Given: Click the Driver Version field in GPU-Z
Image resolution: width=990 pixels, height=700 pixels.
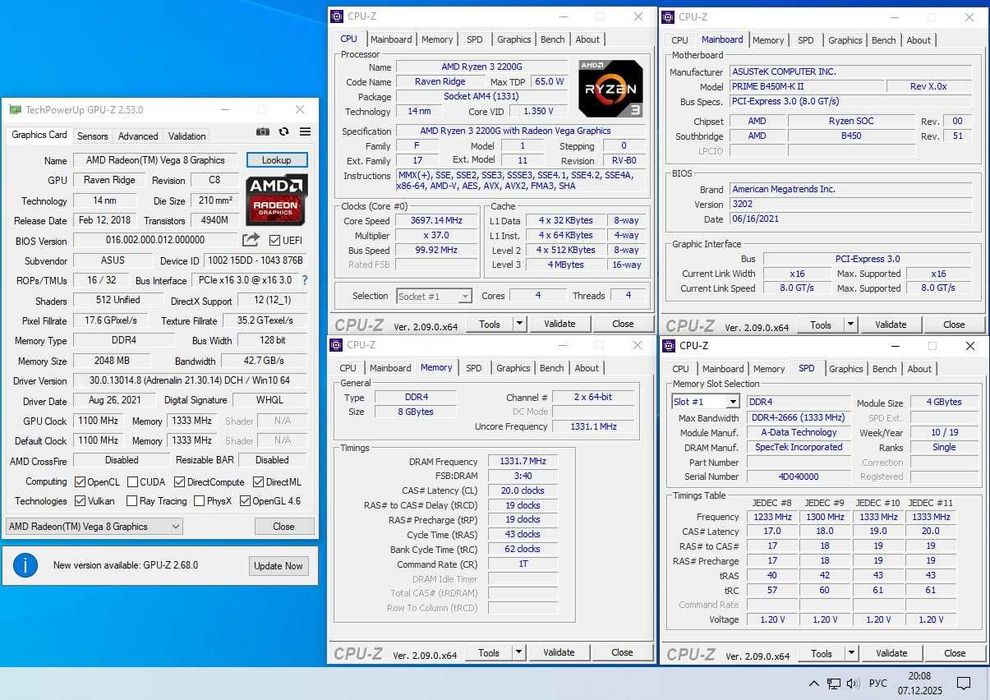Looking at the screenshot, I should click(x=189, y=380).
